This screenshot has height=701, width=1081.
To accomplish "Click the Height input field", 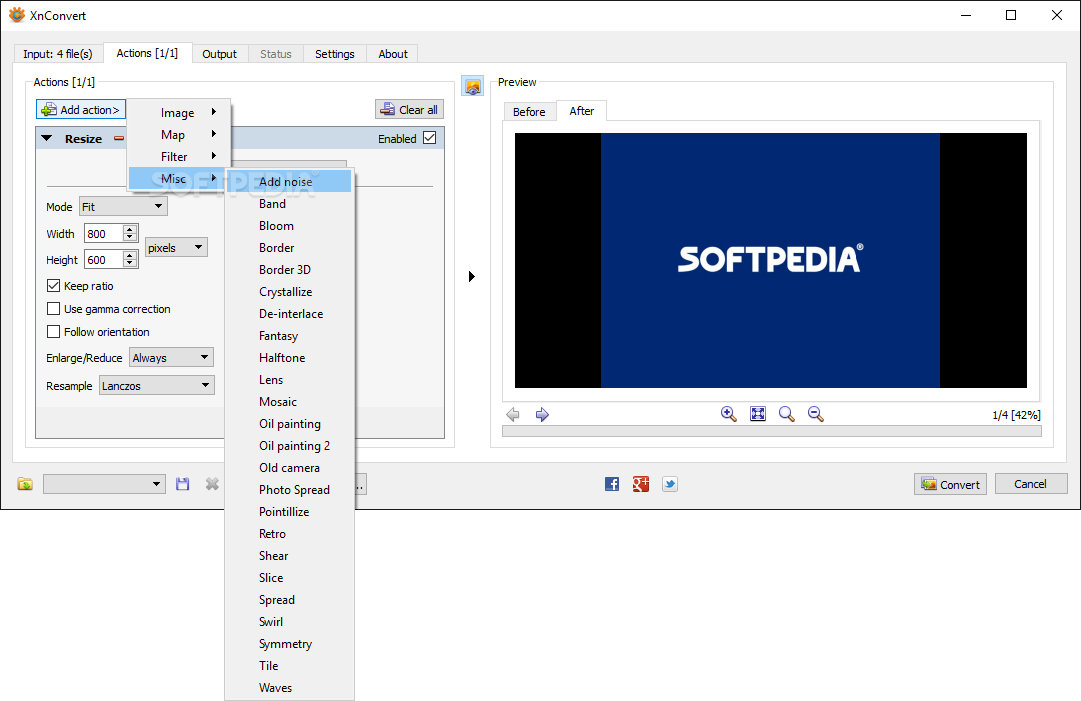I will [104, 260].
